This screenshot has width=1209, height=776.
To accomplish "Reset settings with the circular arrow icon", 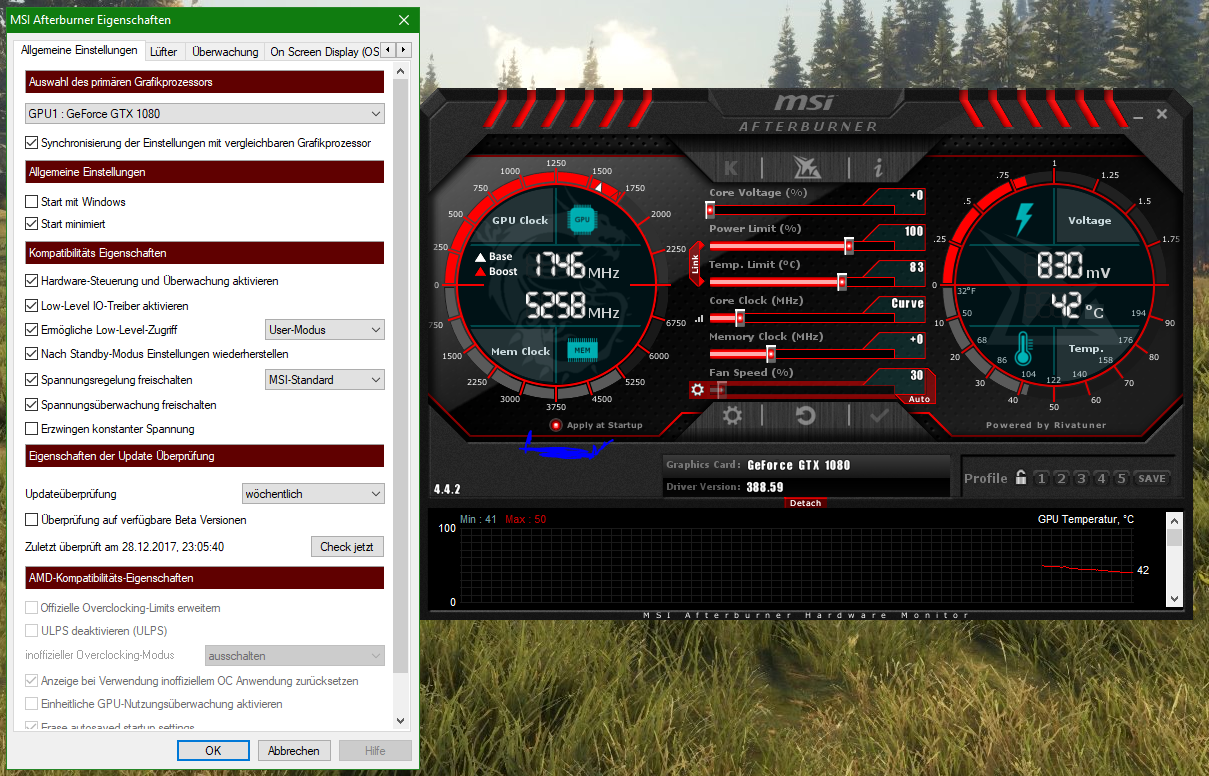I will tap(805, 416).
